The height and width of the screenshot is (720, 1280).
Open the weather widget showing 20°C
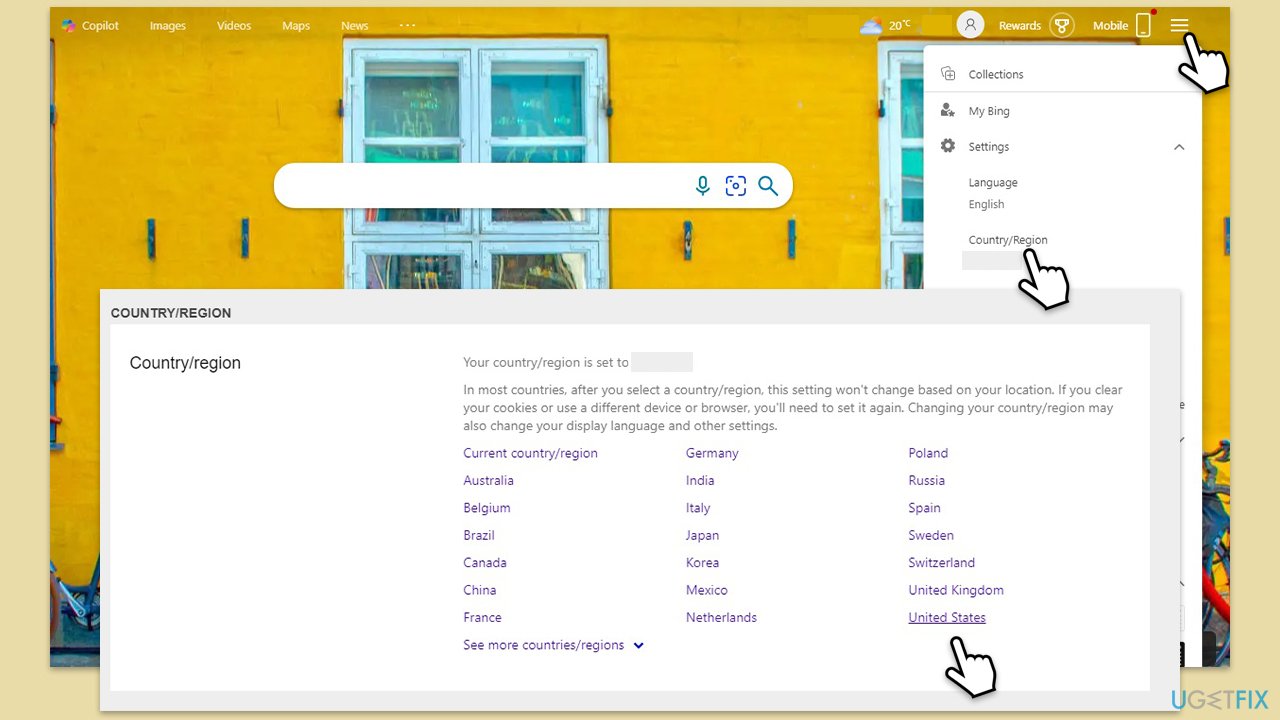[886, 26]
